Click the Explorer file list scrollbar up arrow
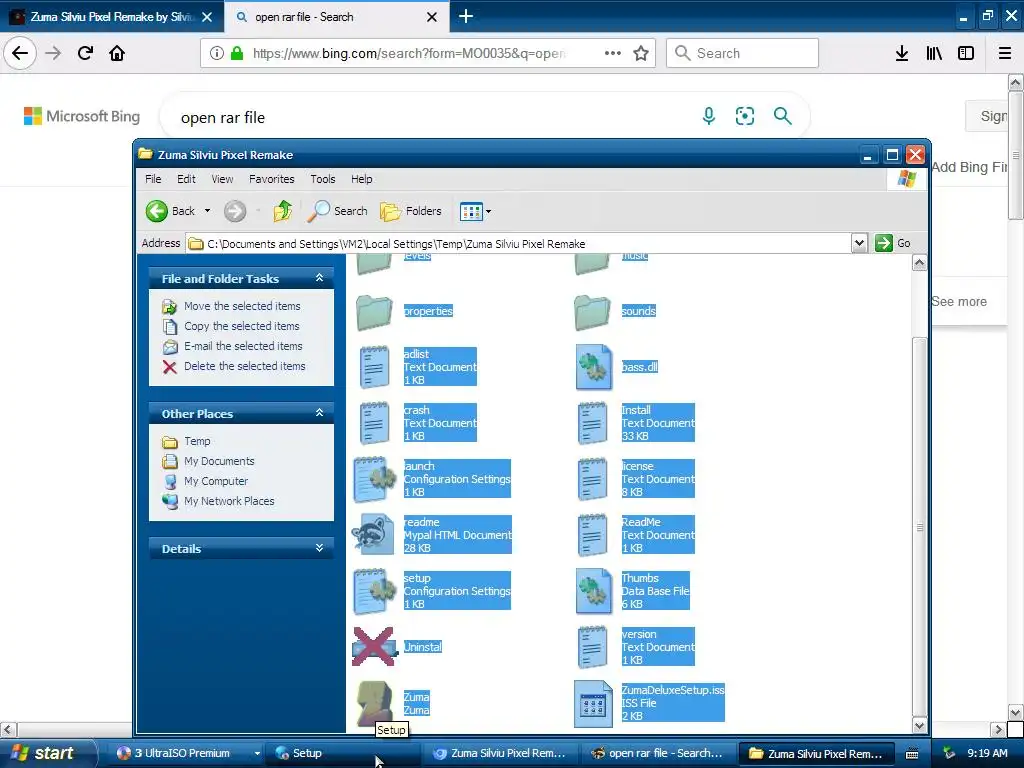The width and height of the screenshot is (1024, 768). tap(919, 263)
